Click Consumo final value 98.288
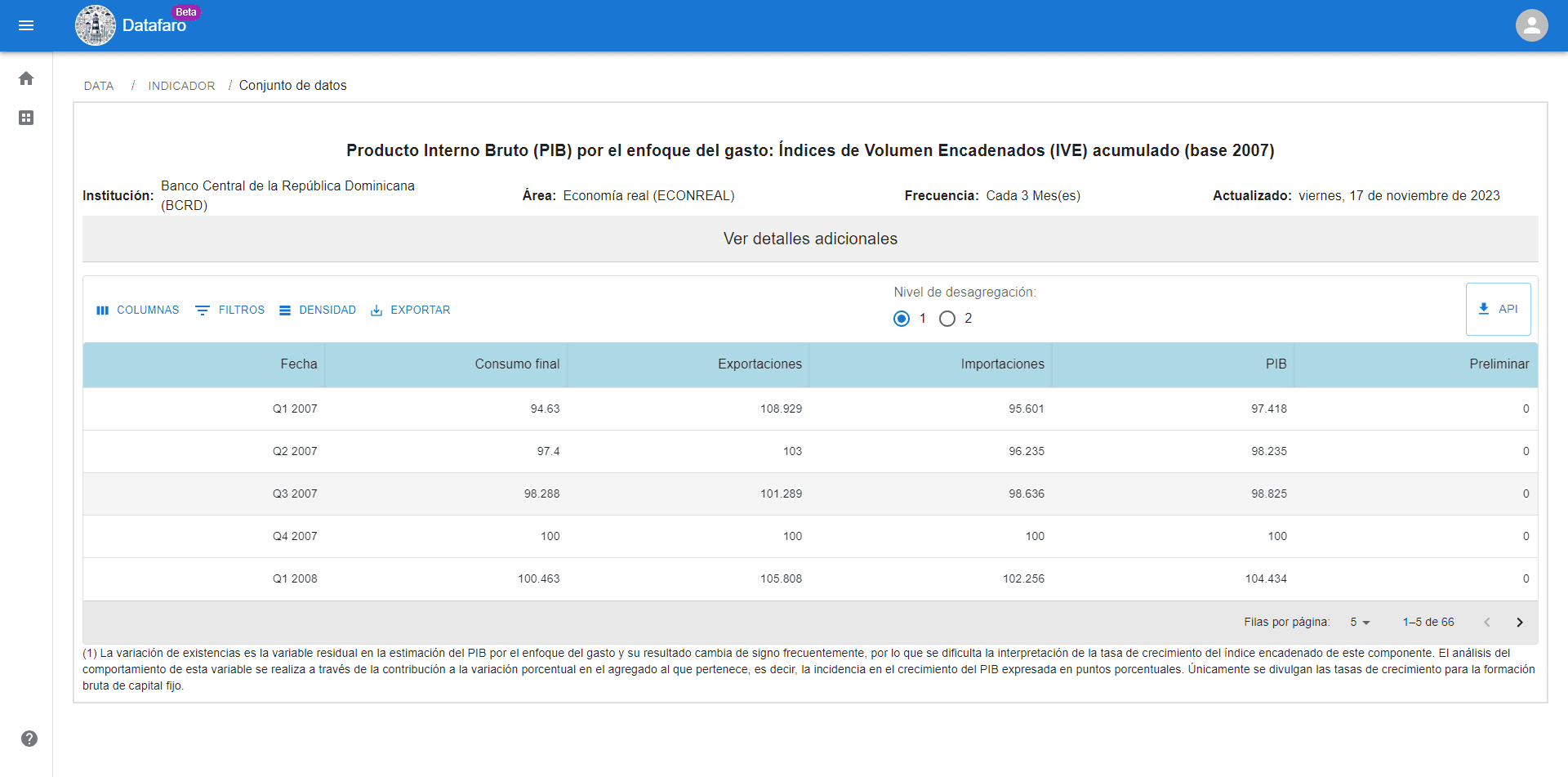1568x777 pixels. 542,494
